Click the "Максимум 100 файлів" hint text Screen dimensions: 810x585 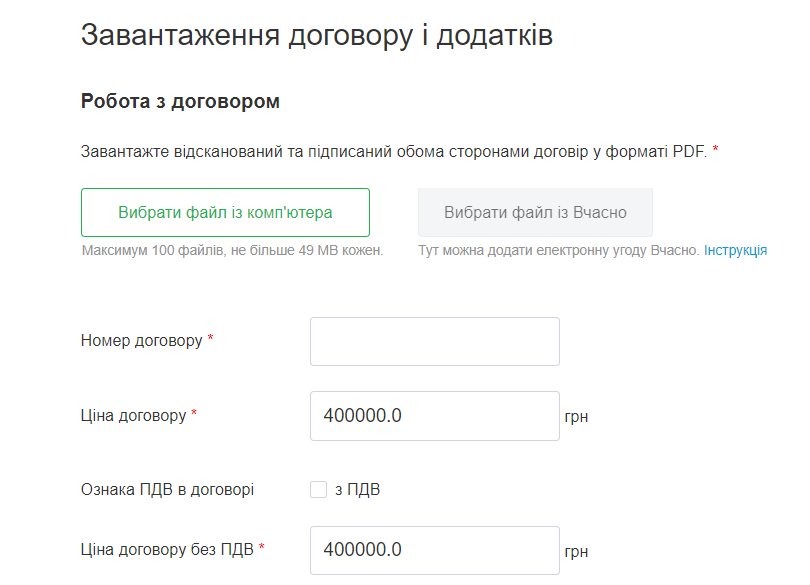pyautogui.click(x=232, y=250)
